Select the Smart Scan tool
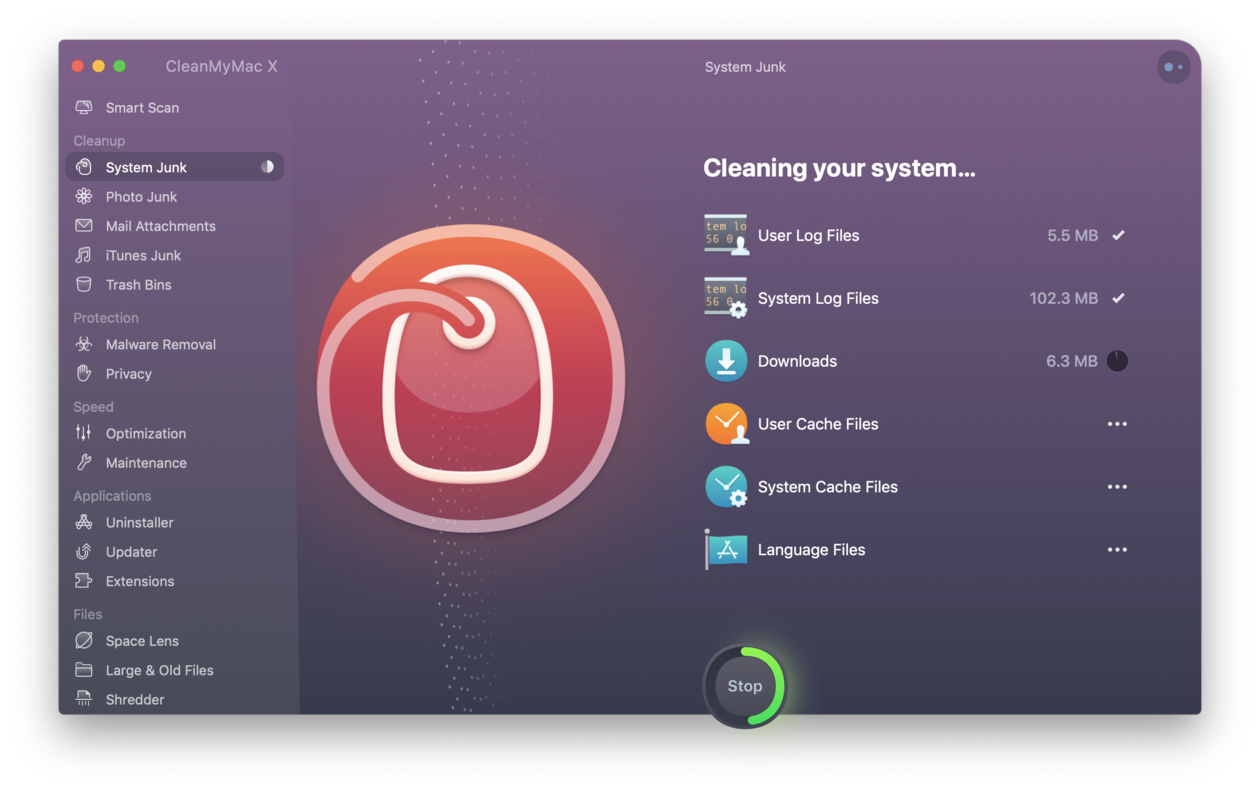 (142, 107)
